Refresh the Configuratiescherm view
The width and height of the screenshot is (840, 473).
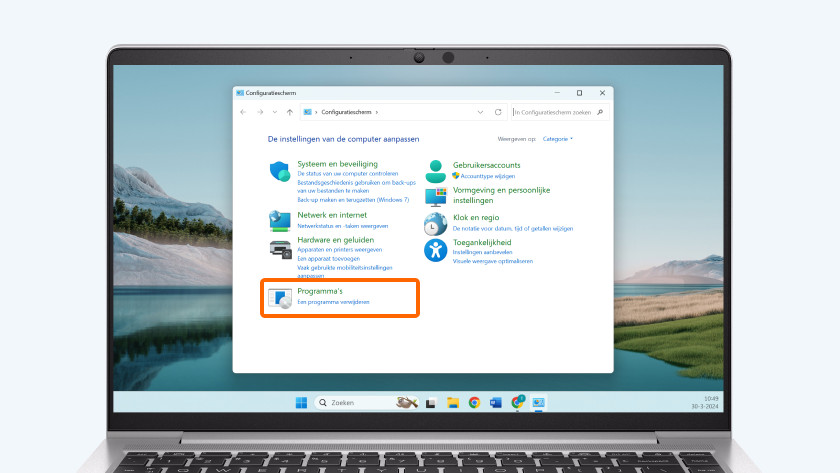[498, 112]
